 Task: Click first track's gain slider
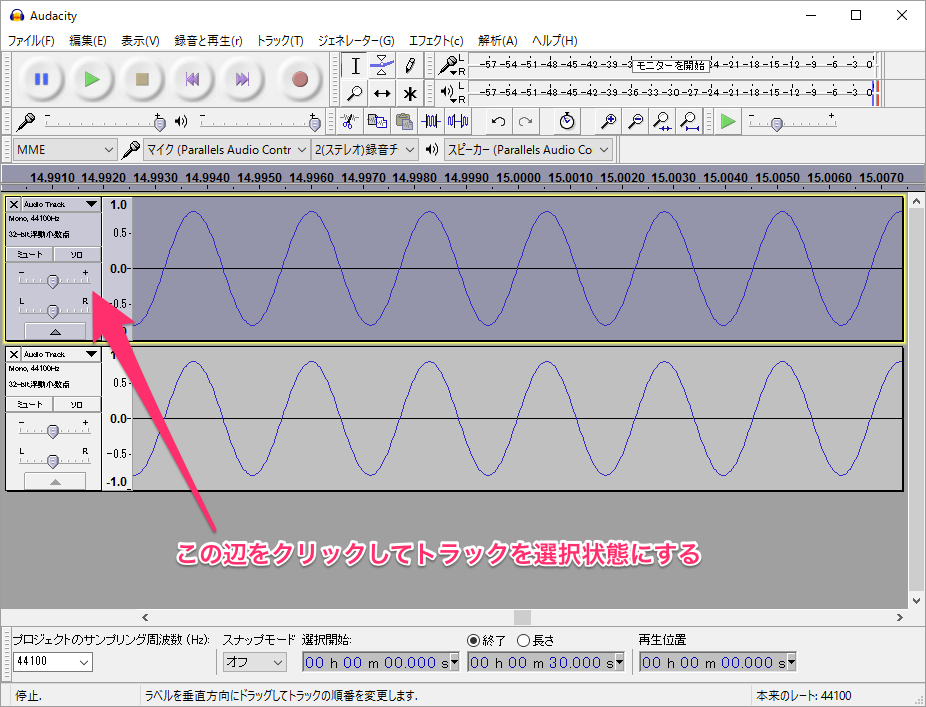pos(53,281)
